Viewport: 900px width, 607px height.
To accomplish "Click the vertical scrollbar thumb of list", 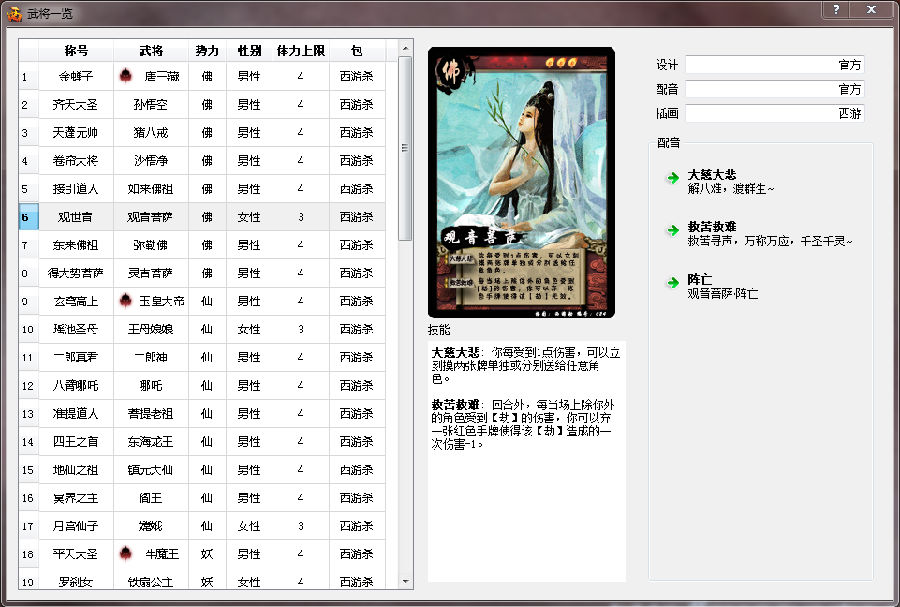I will 405,148.
